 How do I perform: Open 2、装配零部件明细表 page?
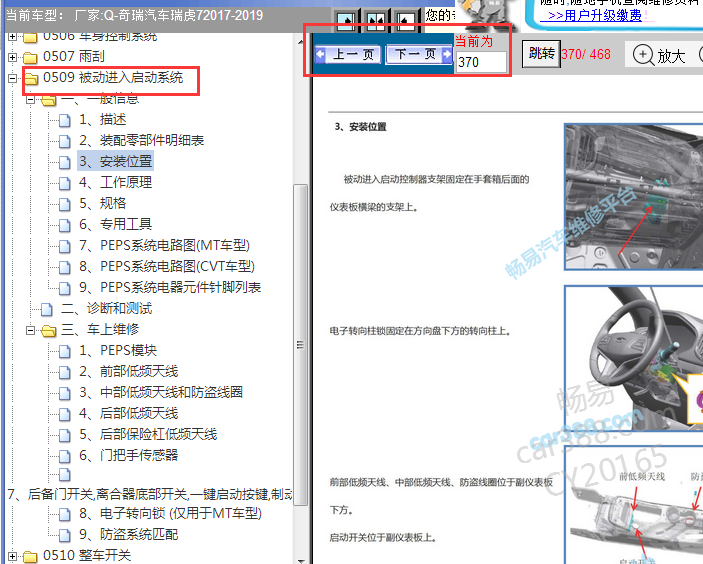(142, 141)
